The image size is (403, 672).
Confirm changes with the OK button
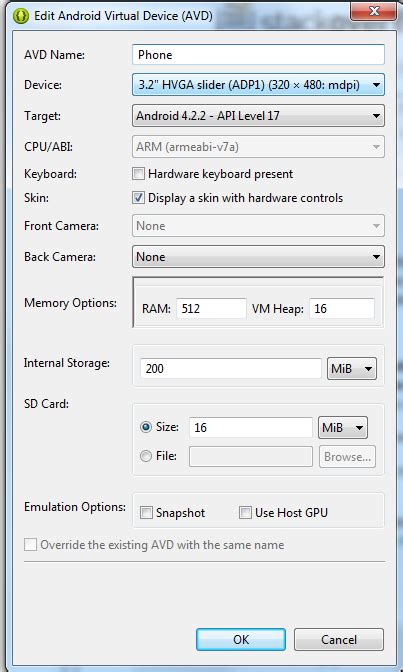241,639
